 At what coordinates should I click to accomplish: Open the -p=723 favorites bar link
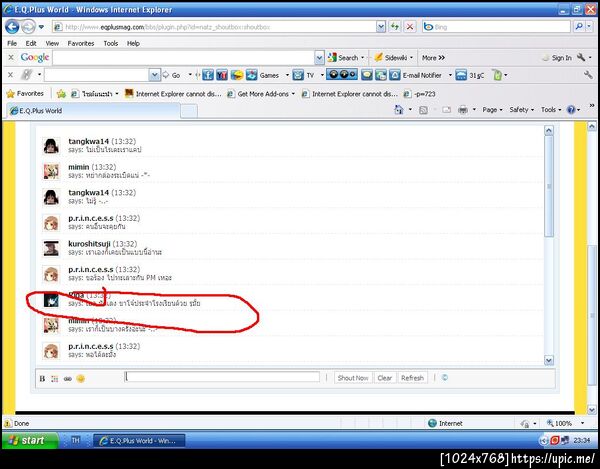(x=420, y=94)
